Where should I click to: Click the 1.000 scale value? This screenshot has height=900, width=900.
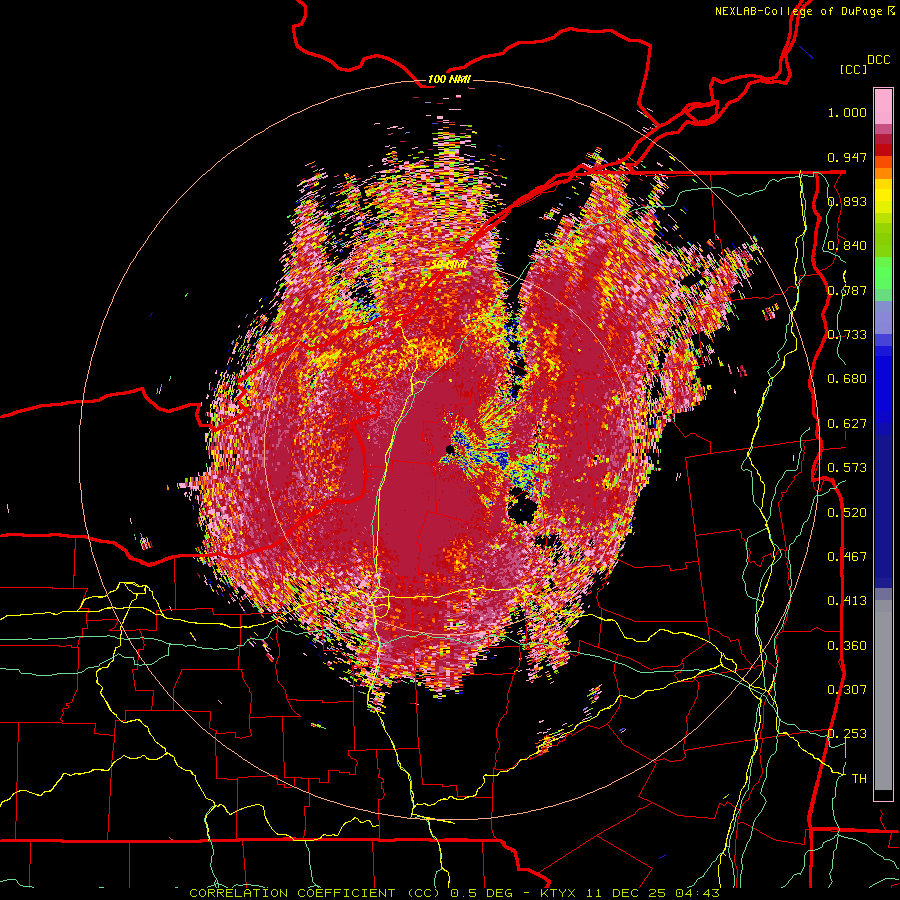847,112
